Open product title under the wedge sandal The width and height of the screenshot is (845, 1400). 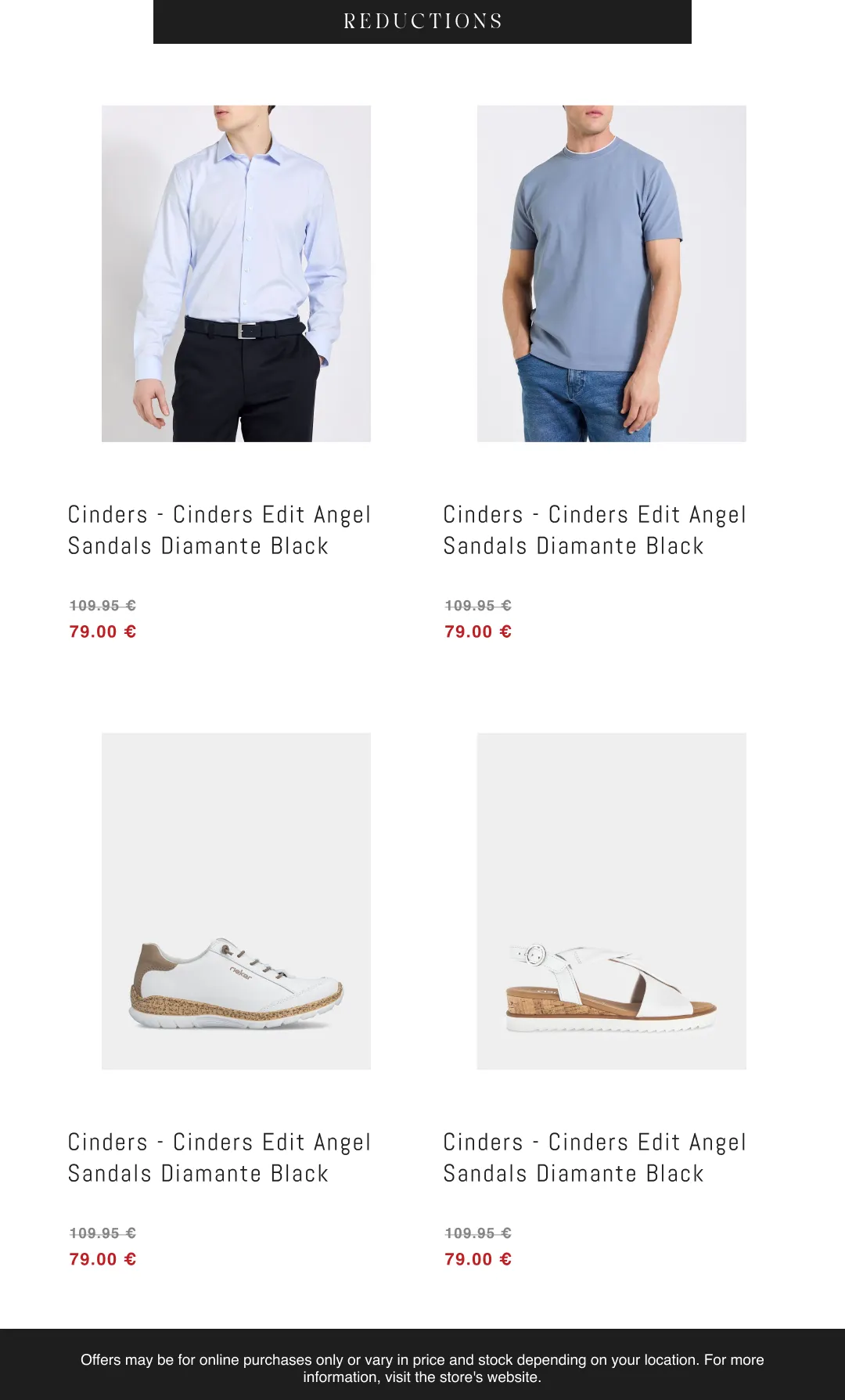tap(595, 1157)
